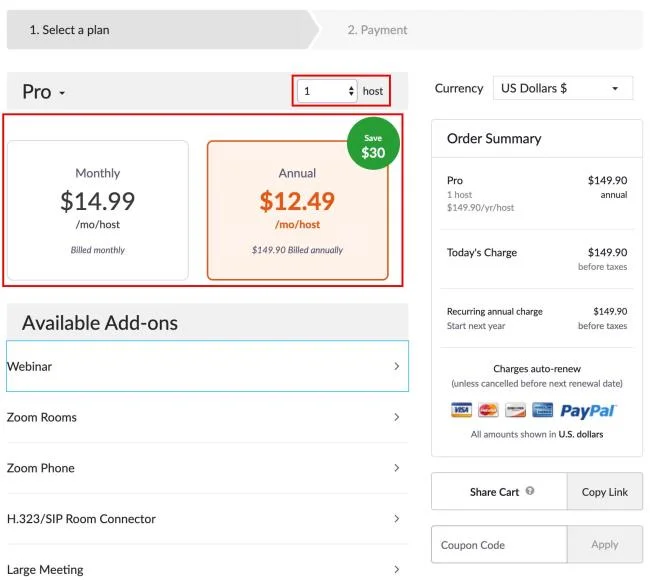Click the Today's Charge label
The height and width of the screenshot is (580, 650).
[482, 252]
